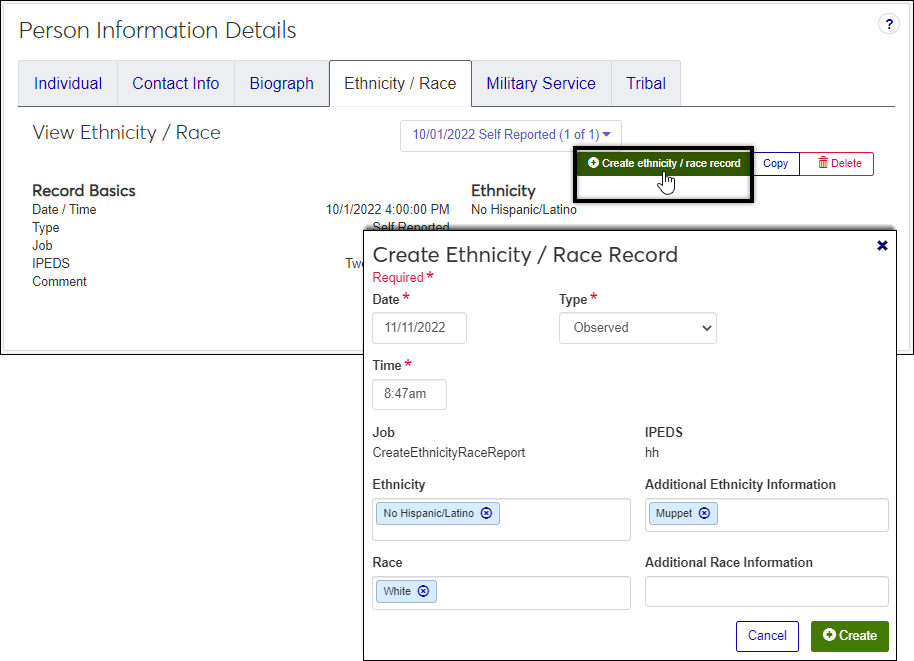Click the Date input field
Viewport: 914px width, 661px height.
[419, 328]
